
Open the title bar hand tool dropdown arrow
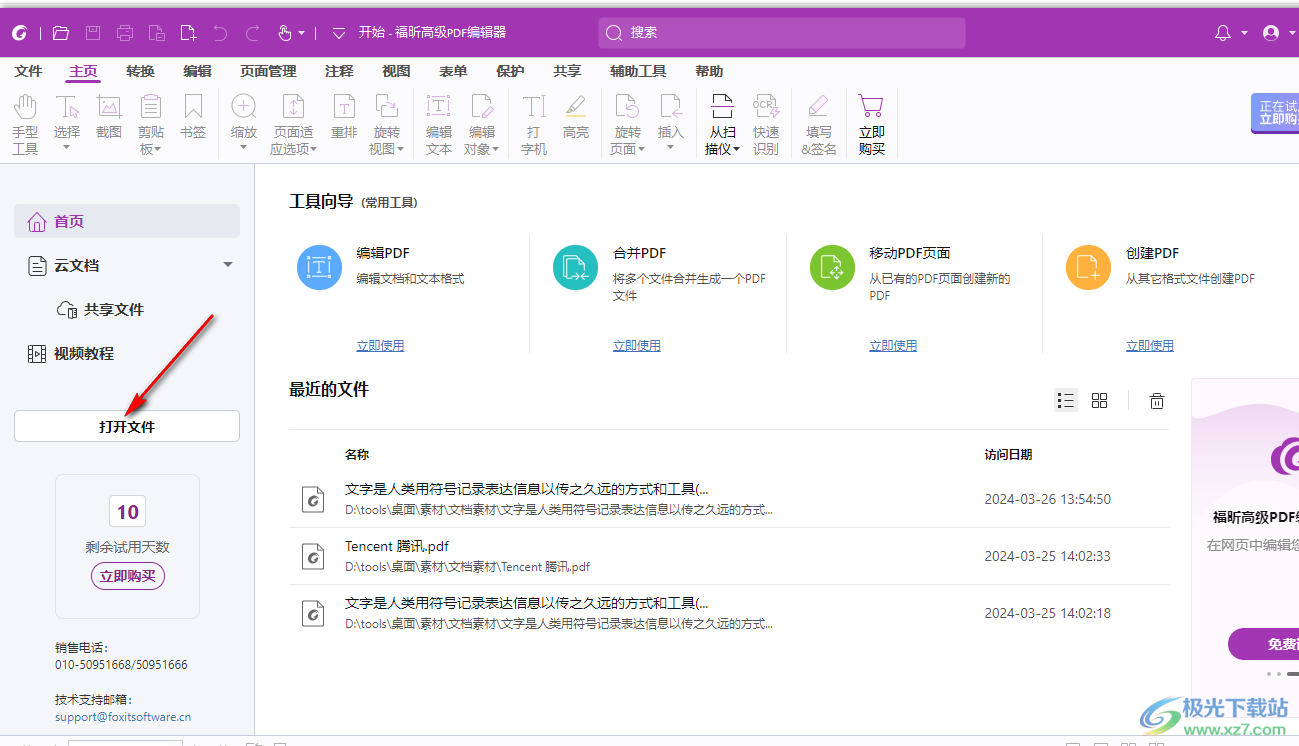coord(301,33)
